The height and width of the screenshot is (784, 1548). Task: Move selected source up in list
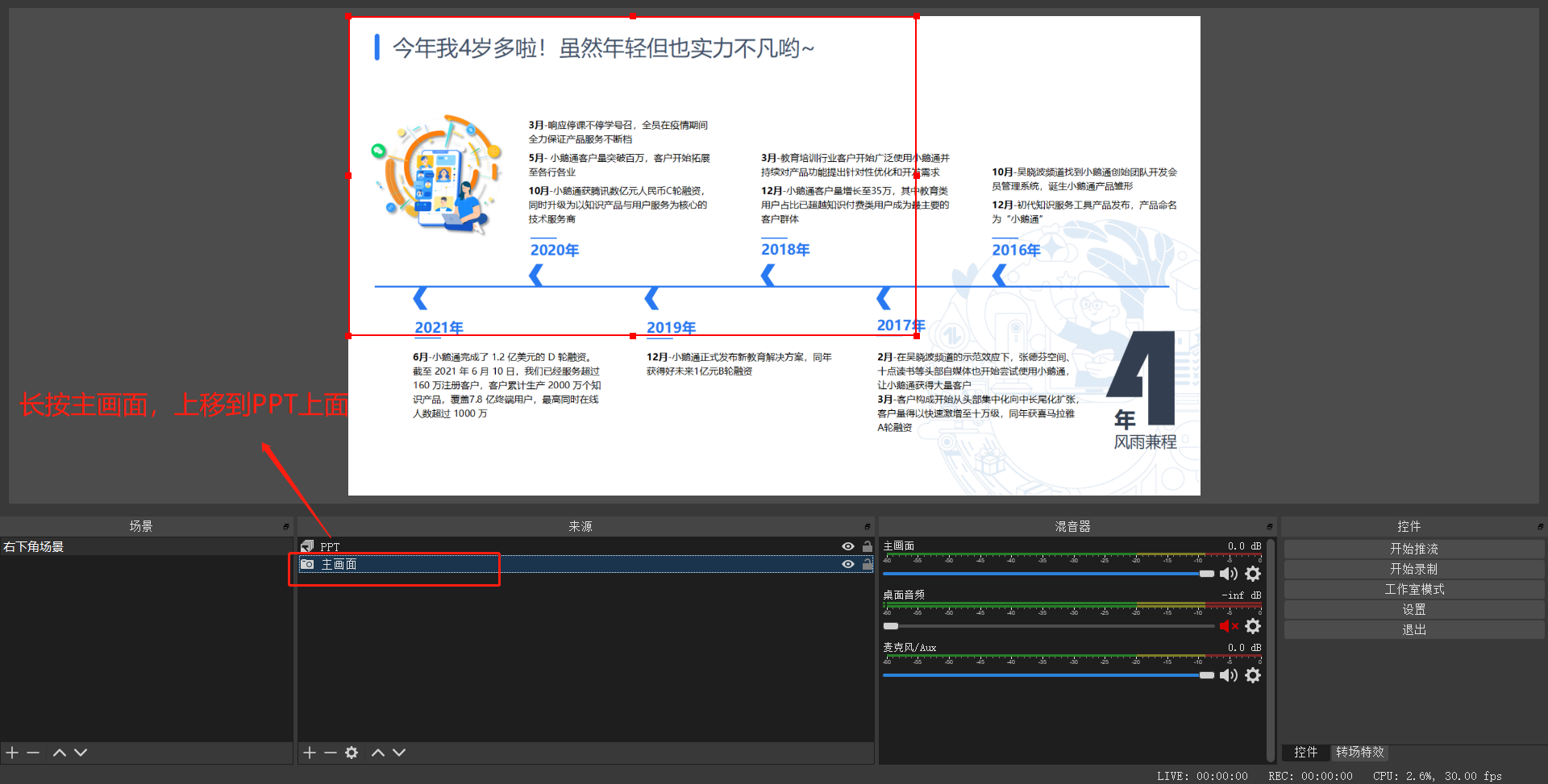coord(377,753)
